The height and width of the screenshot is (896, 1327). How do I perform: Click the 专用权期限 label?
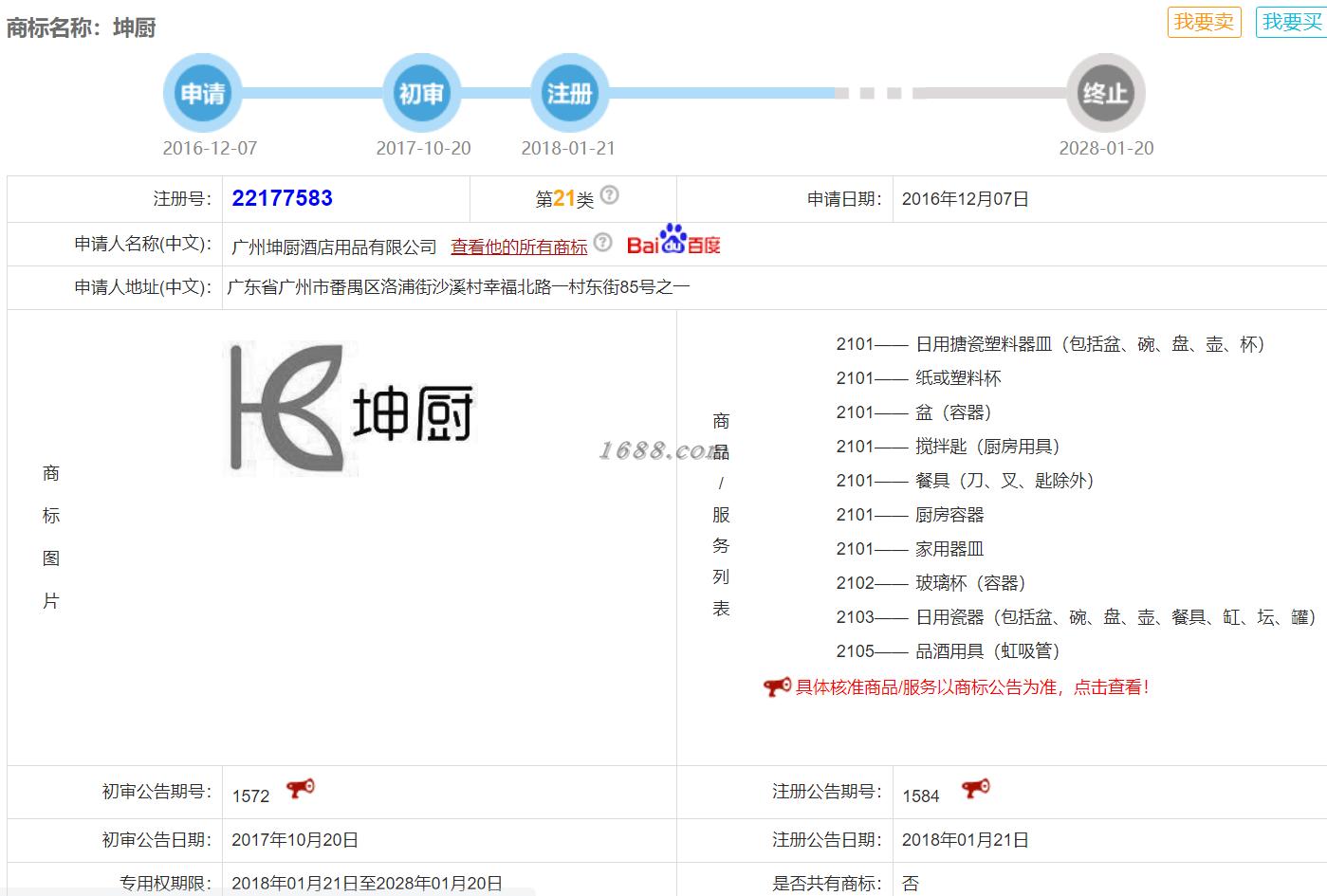coord(166,884)
